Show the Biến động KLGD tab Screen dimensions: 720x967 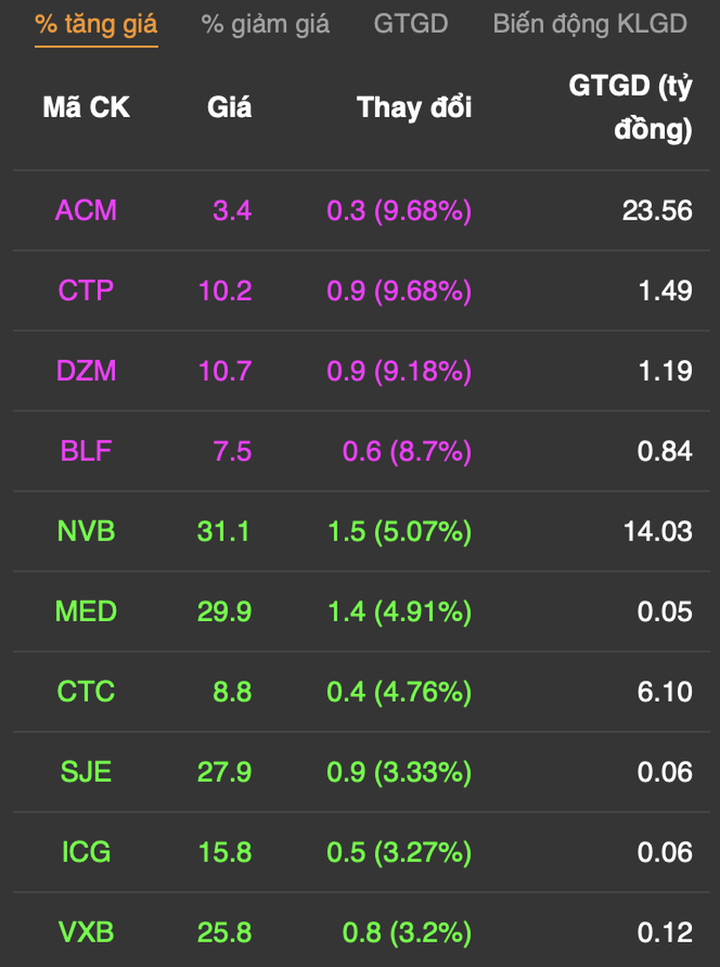(x=589, y=24)
